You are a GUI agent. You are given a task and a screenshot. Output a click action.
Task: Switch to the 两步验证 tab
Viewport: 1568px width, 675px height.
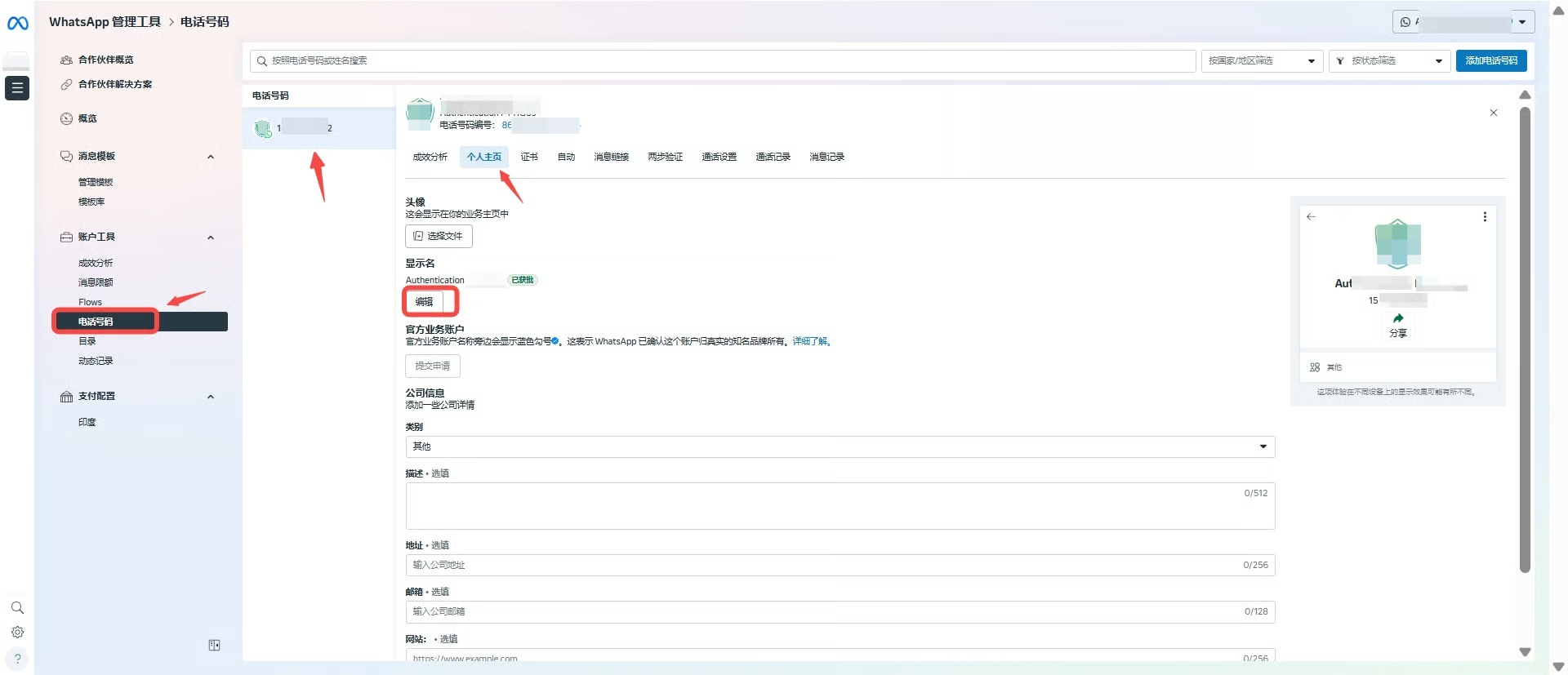[665, 157]
